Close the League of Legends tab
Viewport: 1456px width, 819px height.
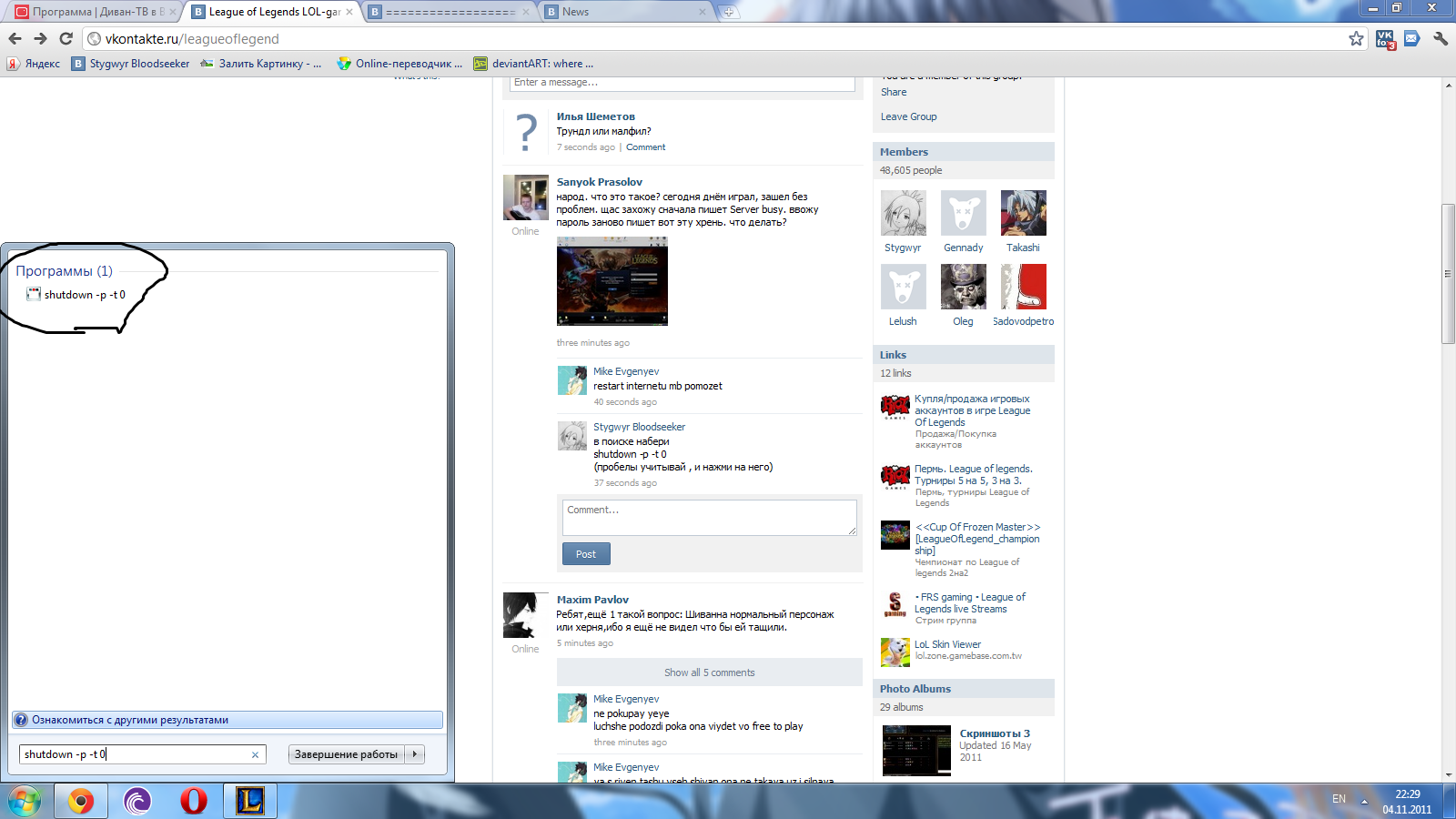tap(349, 12)
